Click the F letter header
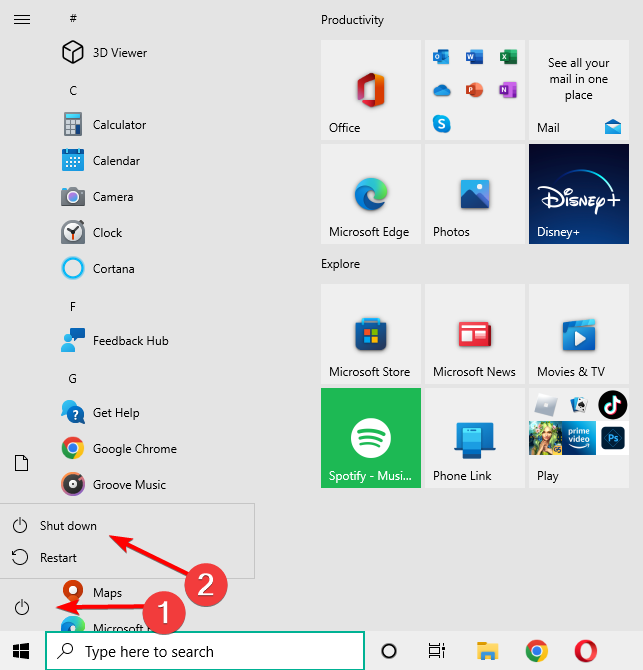This screenshot has width=643, height=670. click(x=73, y=306)
